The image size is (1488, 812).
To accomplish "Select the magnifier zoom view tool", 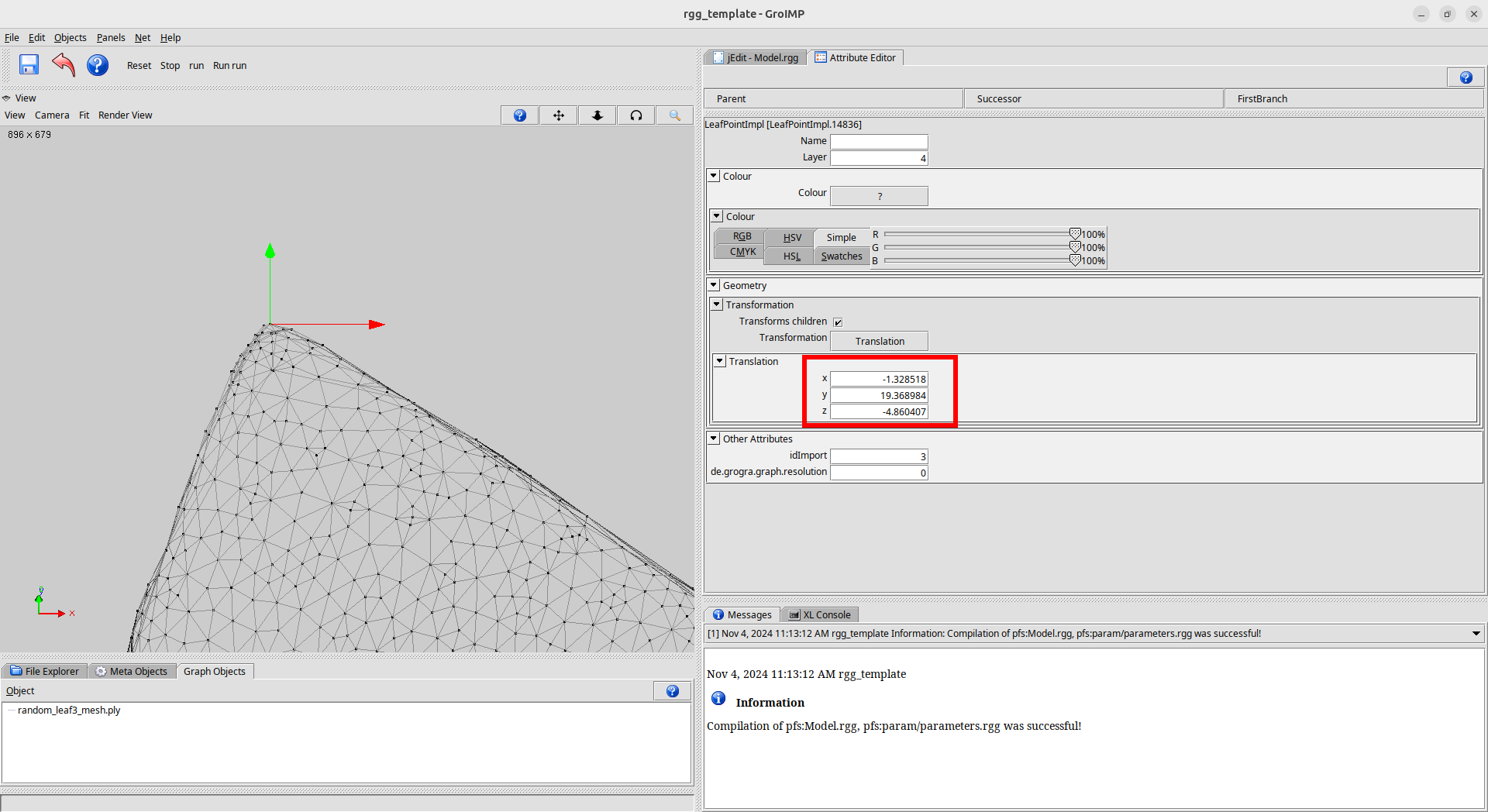I will (x=674, y=115).
